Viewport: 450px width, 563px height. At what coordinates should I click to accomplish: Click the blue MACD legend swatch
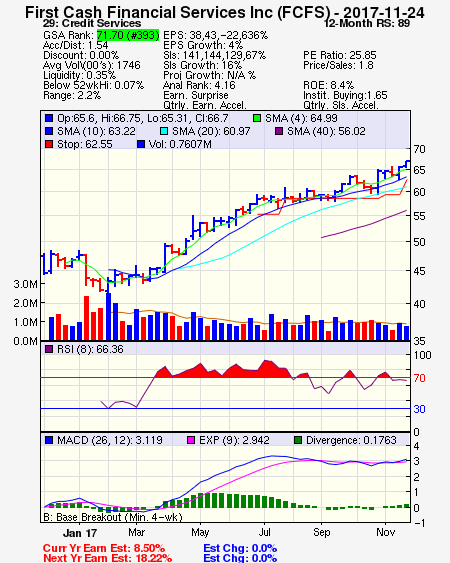[x=49, y=440]
